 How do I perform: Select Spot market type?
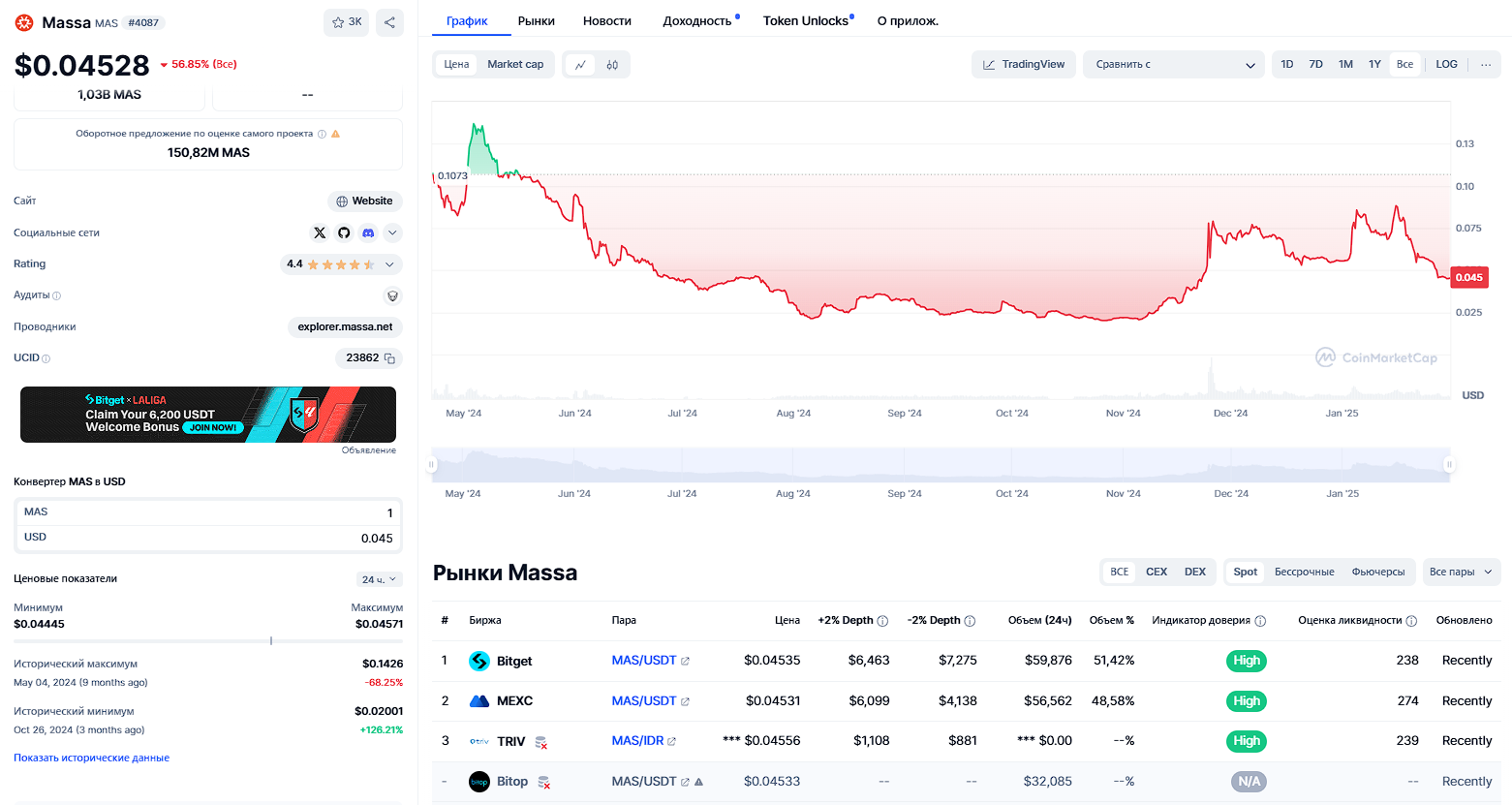pos(1246,573)
